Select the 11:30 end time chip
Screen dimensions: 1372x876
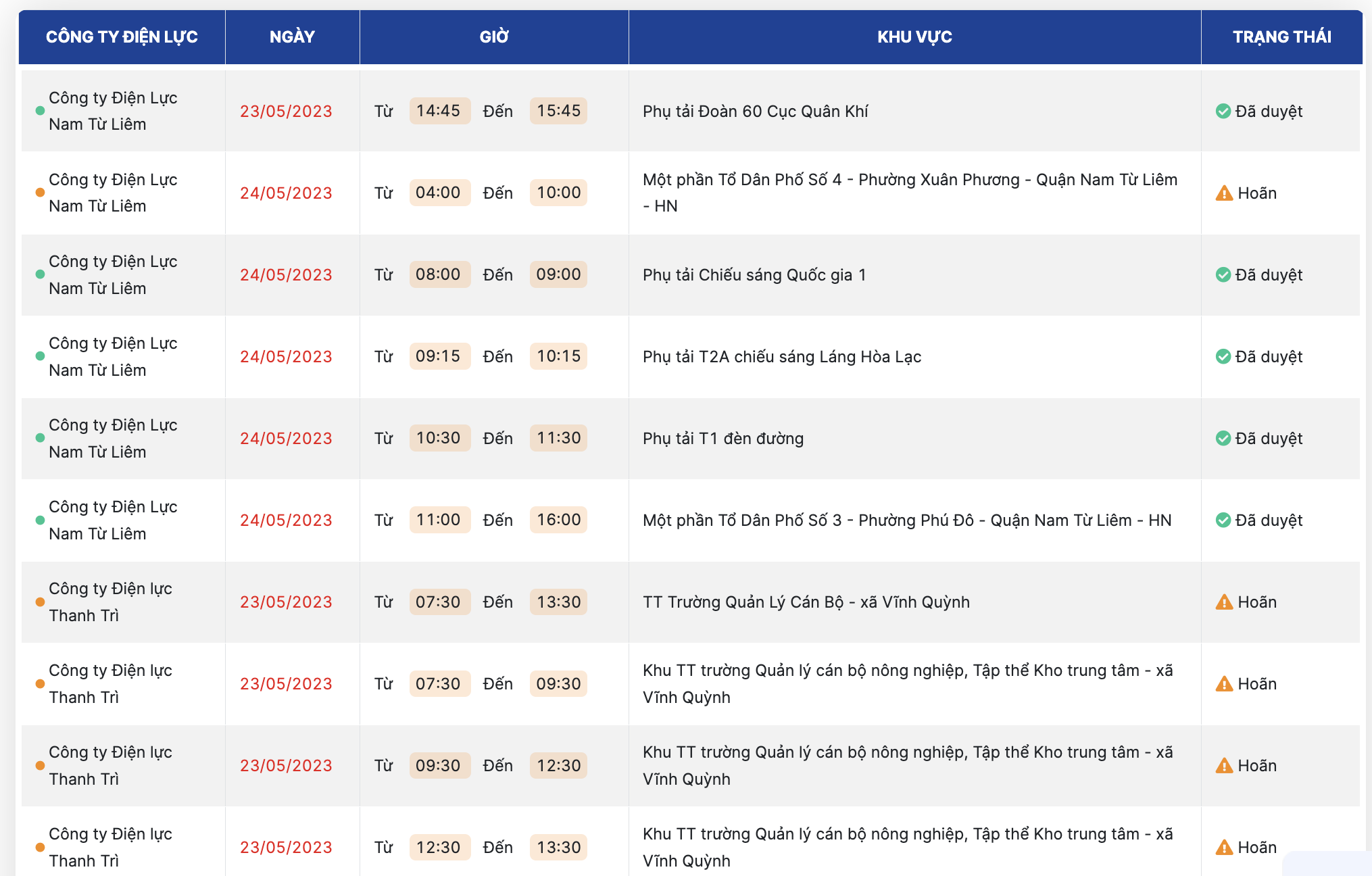pos(559,438)
